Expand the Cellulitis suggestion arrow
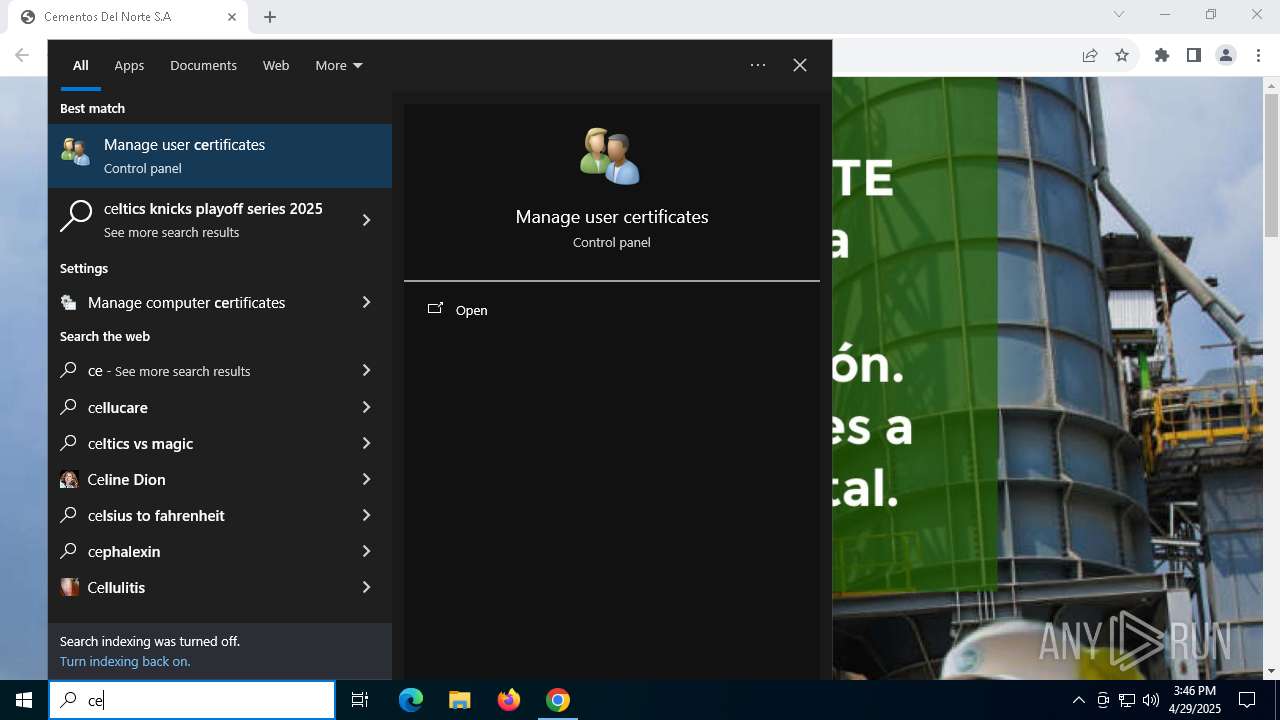This screenshot has width=1280, height=720. tap(366, 587)
